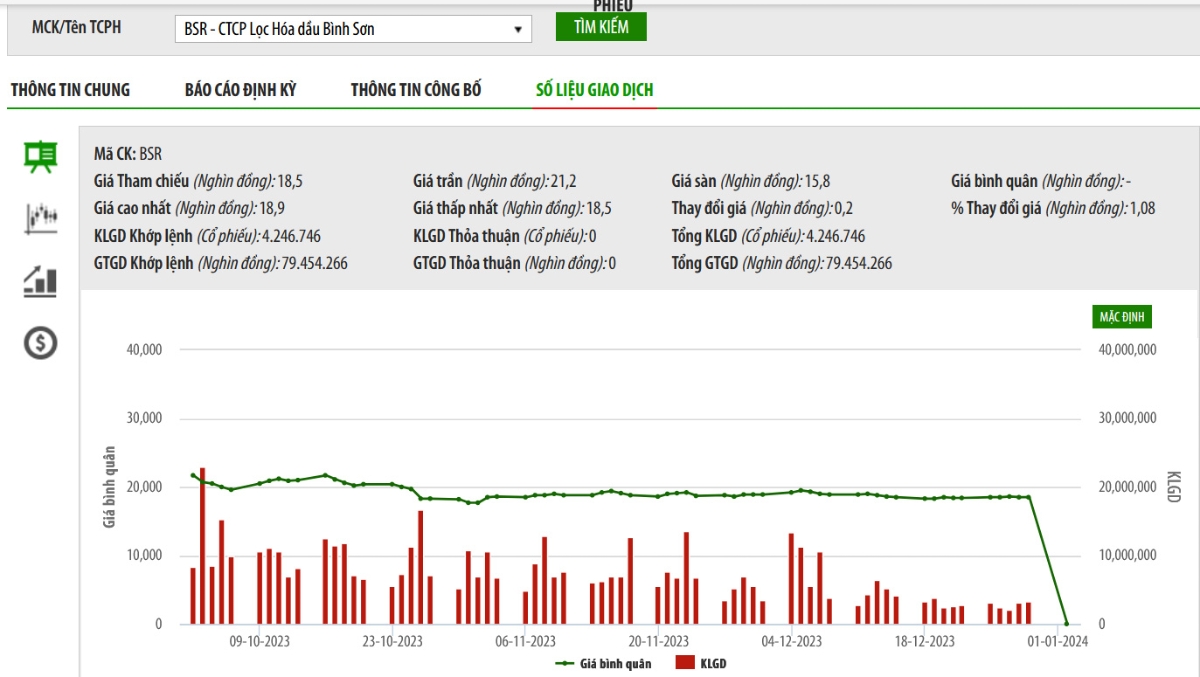
Task: Select the dollar coin icon
Action: tap(40, 343)
